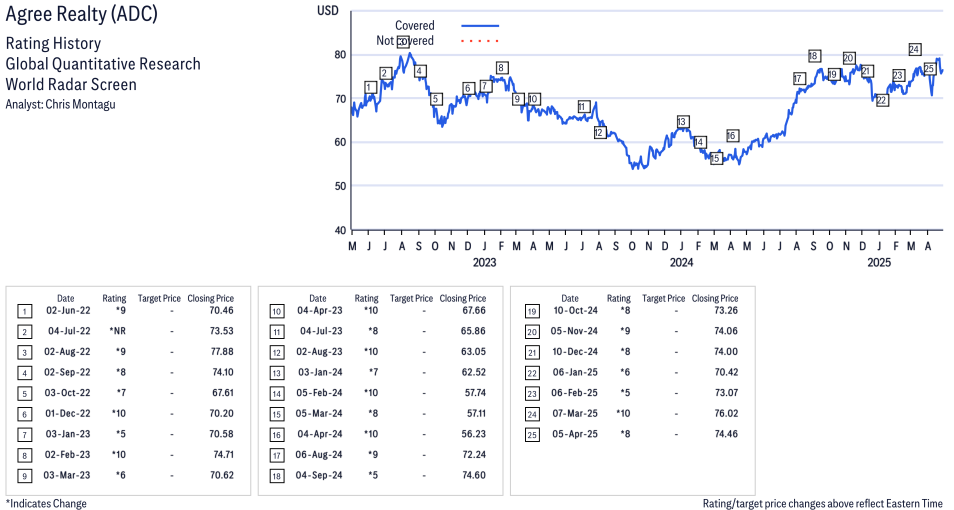Screen dimensions: 954x510
Task: Select chart marker 20 on the graph
Action: tap(849, 58)
